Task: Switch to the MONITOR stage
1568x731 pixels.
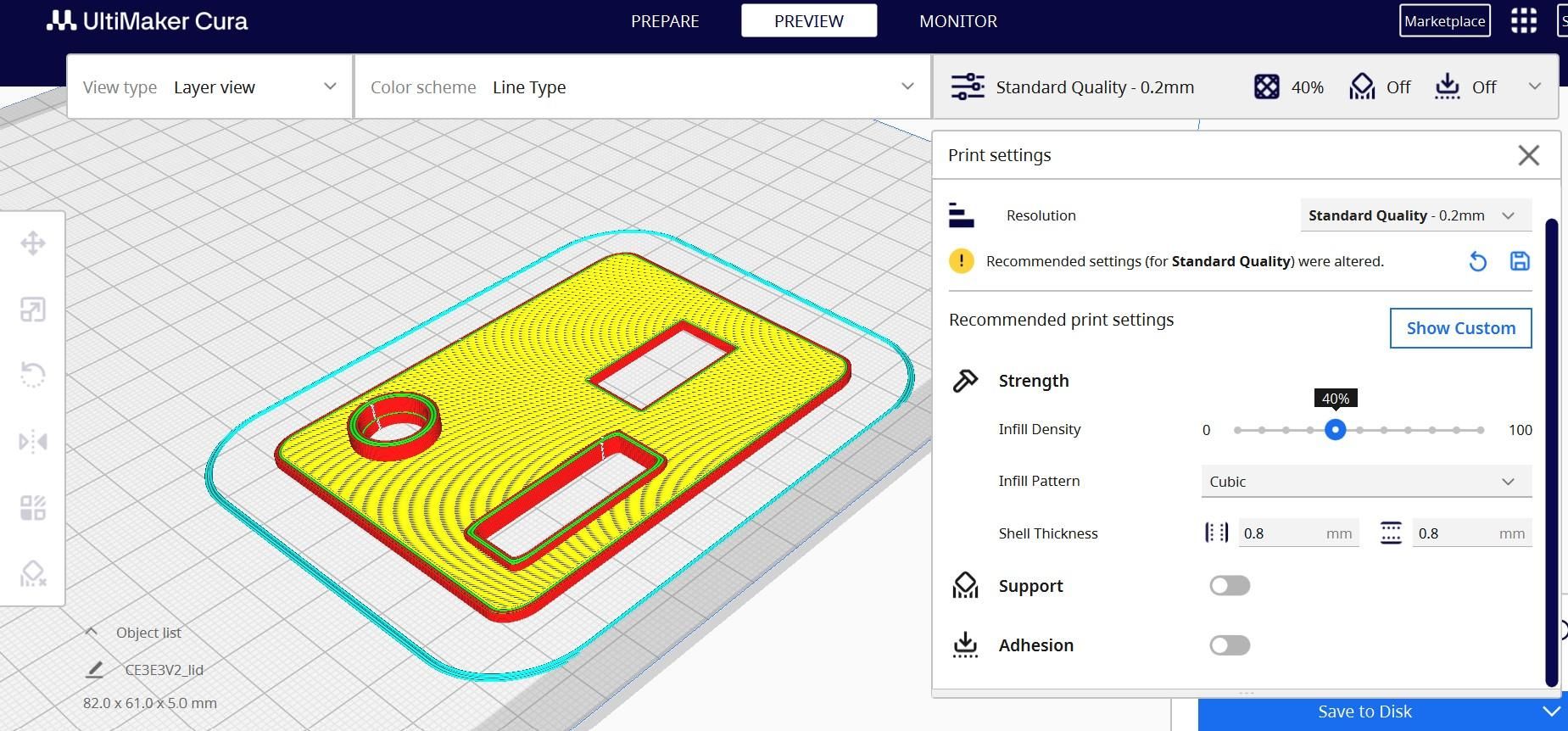Action: point(958,21)
